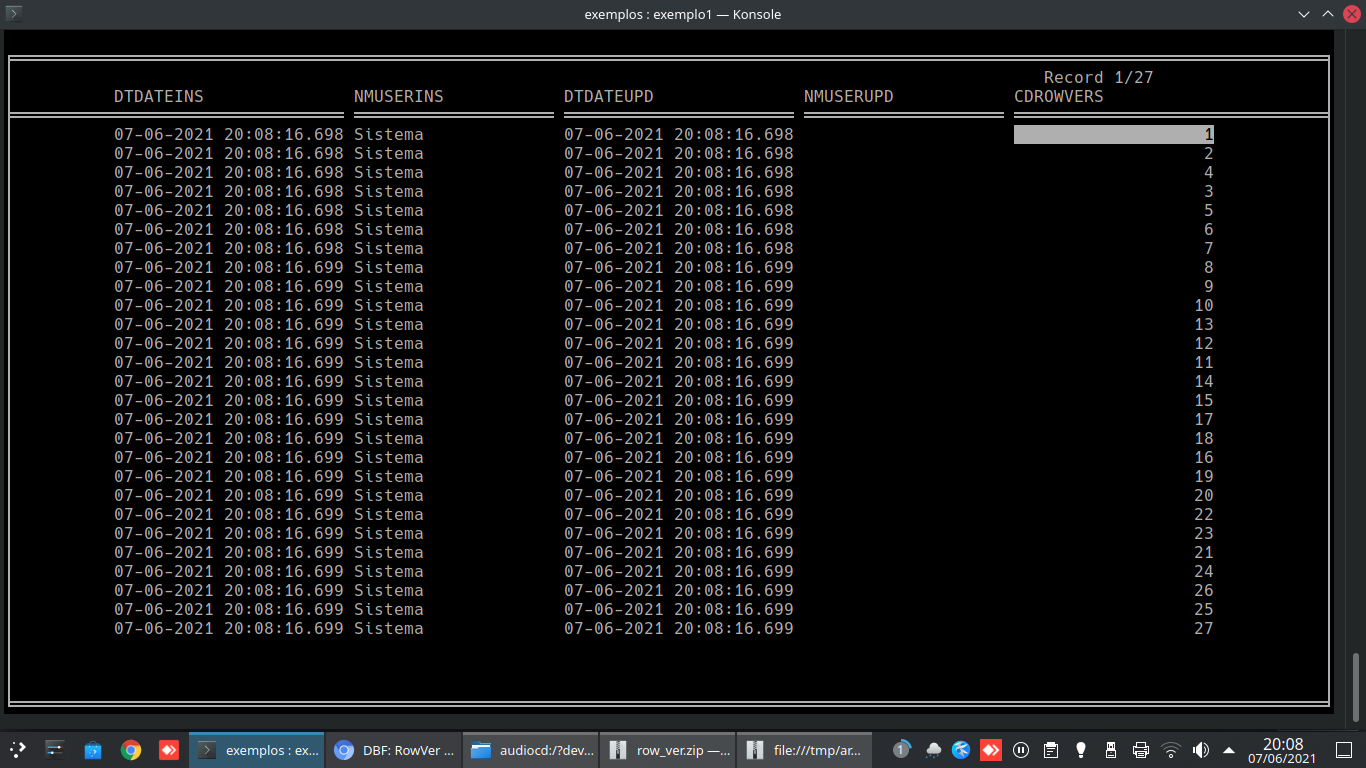Open System Settings from the taskbar

tap(55, 749)
